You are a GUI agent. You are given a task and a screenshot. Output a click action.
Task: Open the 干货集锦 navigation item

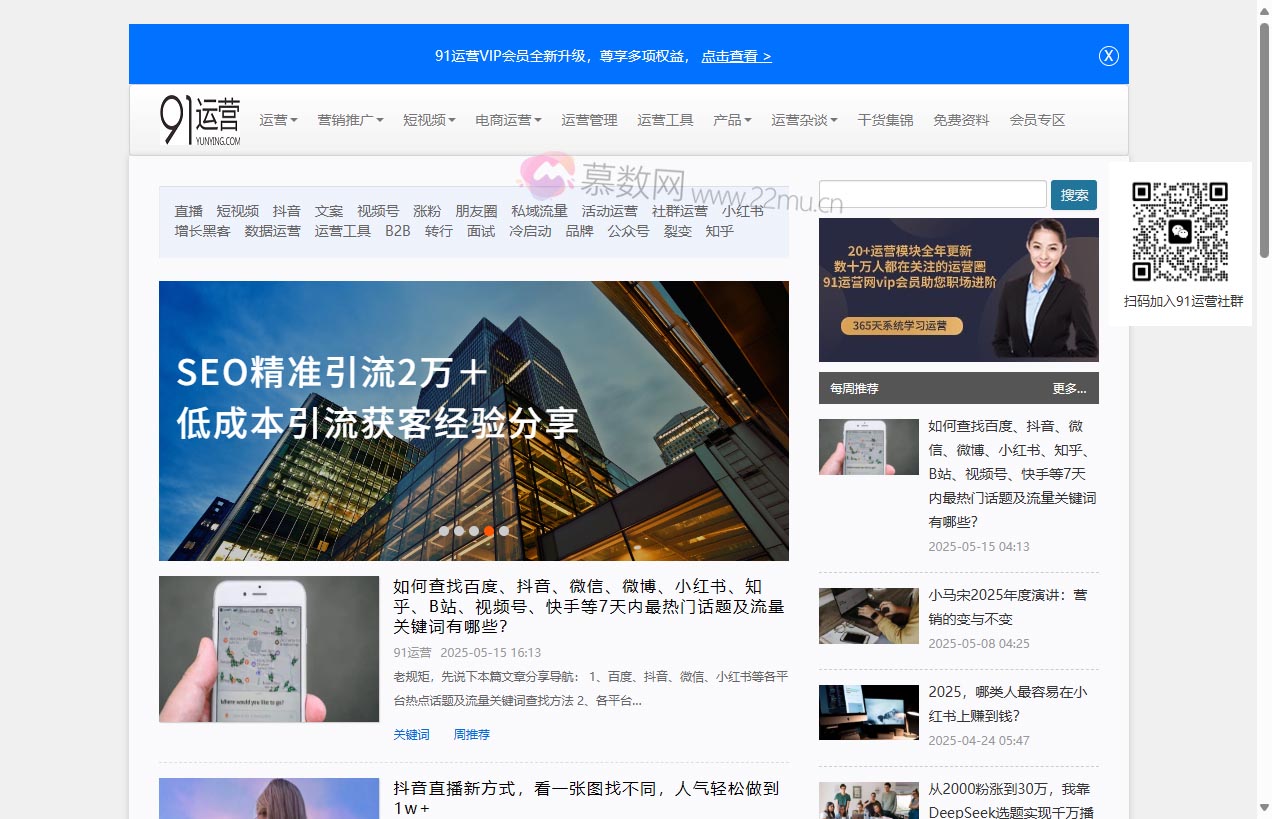(x=884, y=119)
